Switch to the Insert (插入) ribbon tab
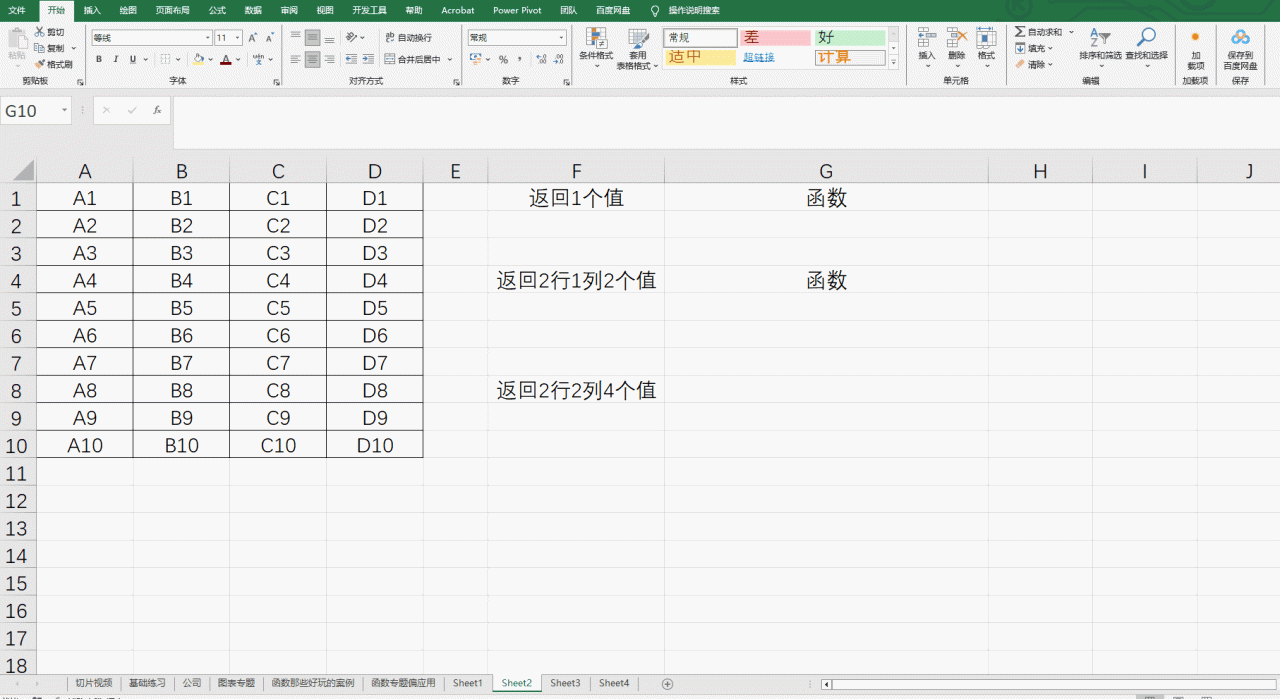 pos(92,10)
